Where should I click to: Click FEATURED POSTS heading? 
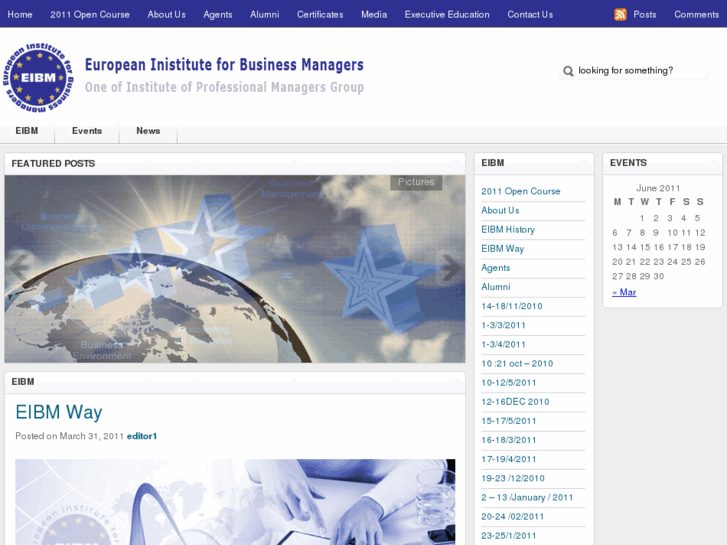(x=53, y=164)
